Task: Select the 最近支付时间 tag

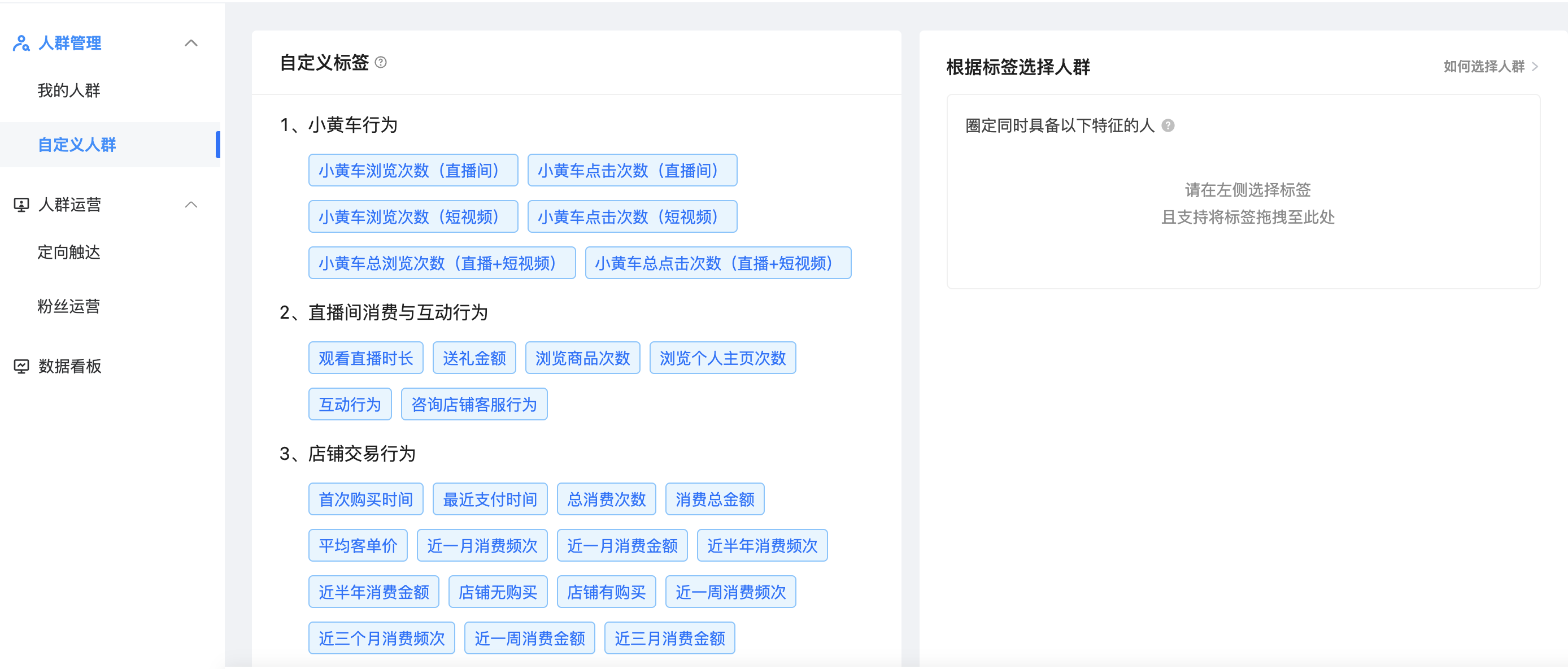Action: click(x=489, y=499)
